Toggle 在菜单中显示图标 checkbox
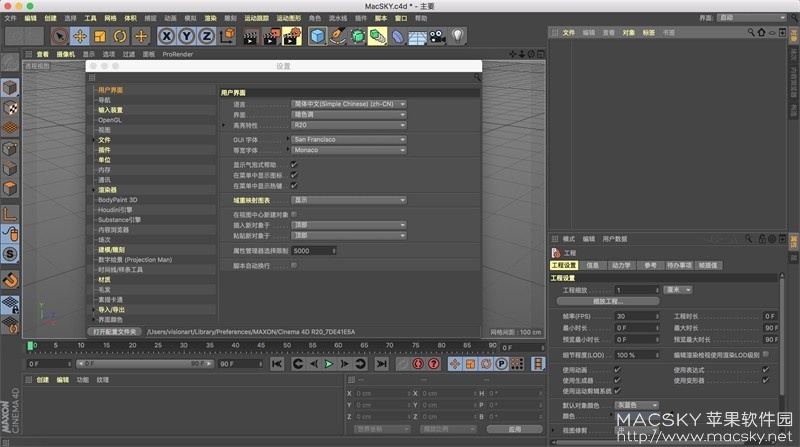The width and height of the screenshot is (800, 447). pyautogui.click(x=294, y=175)
